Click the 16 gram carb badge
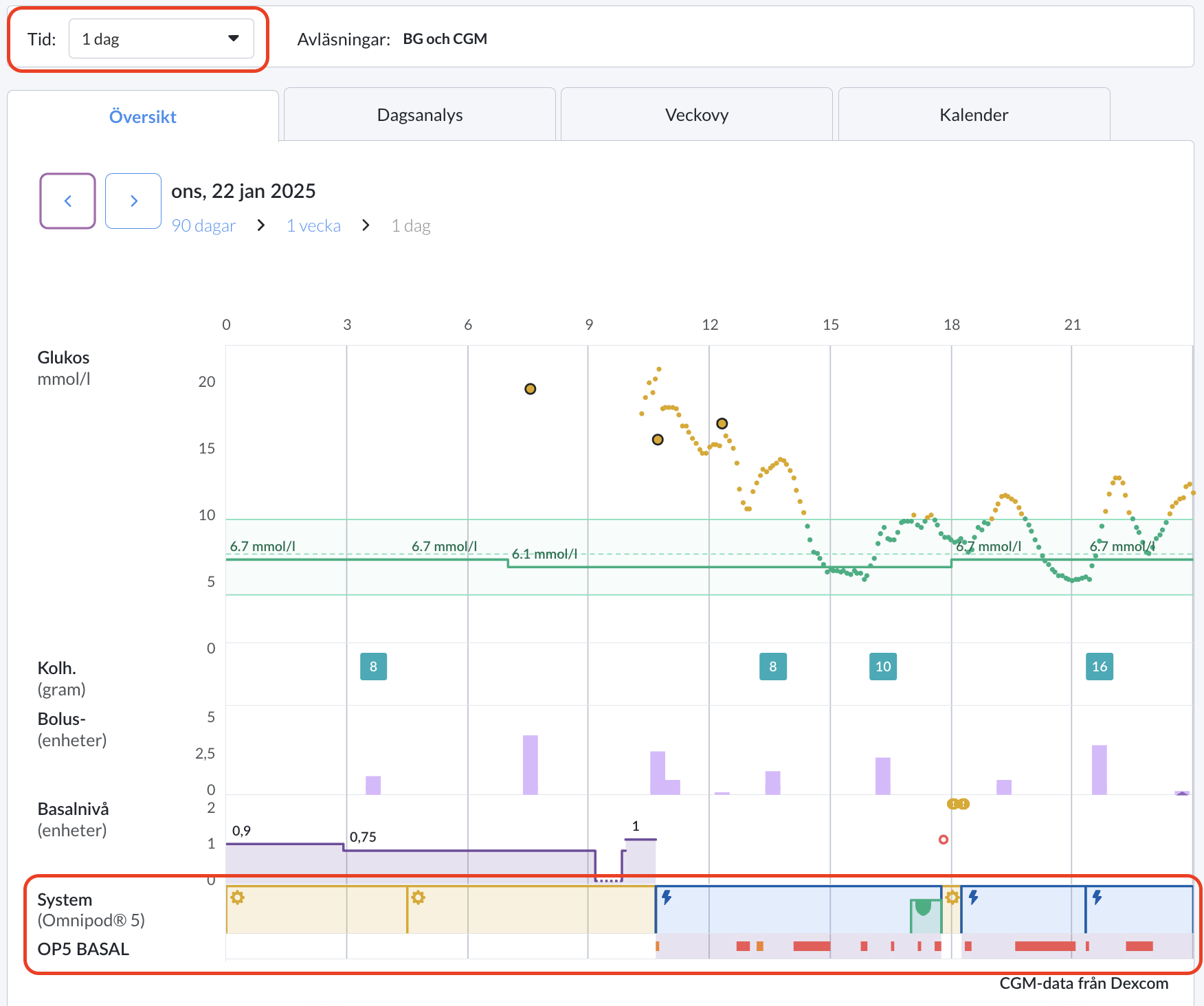The height and width of the screenshot is (1006, 1204). (x=1100, y=667)
